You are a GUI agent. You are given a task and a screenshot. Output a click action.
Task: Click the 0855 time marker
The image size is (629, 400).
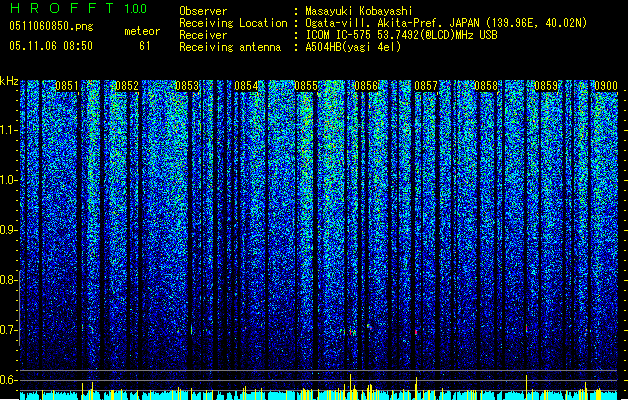point(306,86)
